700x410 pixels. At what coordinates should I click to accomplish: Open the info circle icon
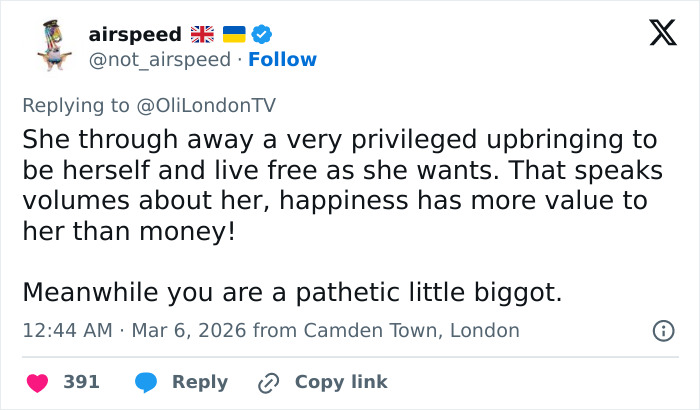pyautogui.click(x=661, y=330)
